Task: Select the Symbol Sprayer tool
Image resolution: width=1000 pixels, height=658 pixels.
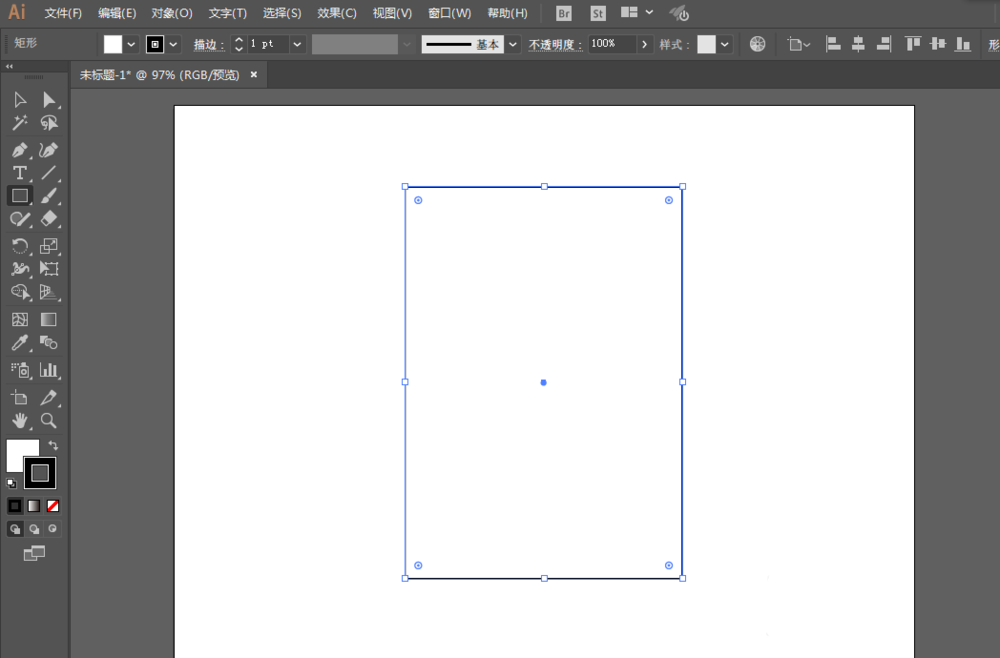Action: 20,370
